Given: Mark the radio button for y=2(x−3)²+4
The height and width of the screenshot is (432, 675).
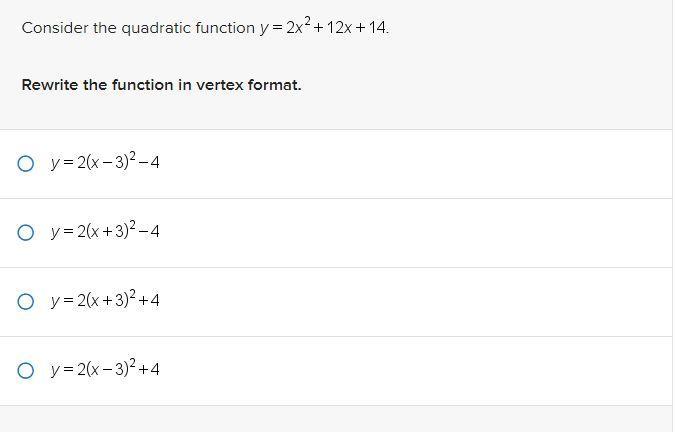Looking at the screenshot, I should (26, 370).
